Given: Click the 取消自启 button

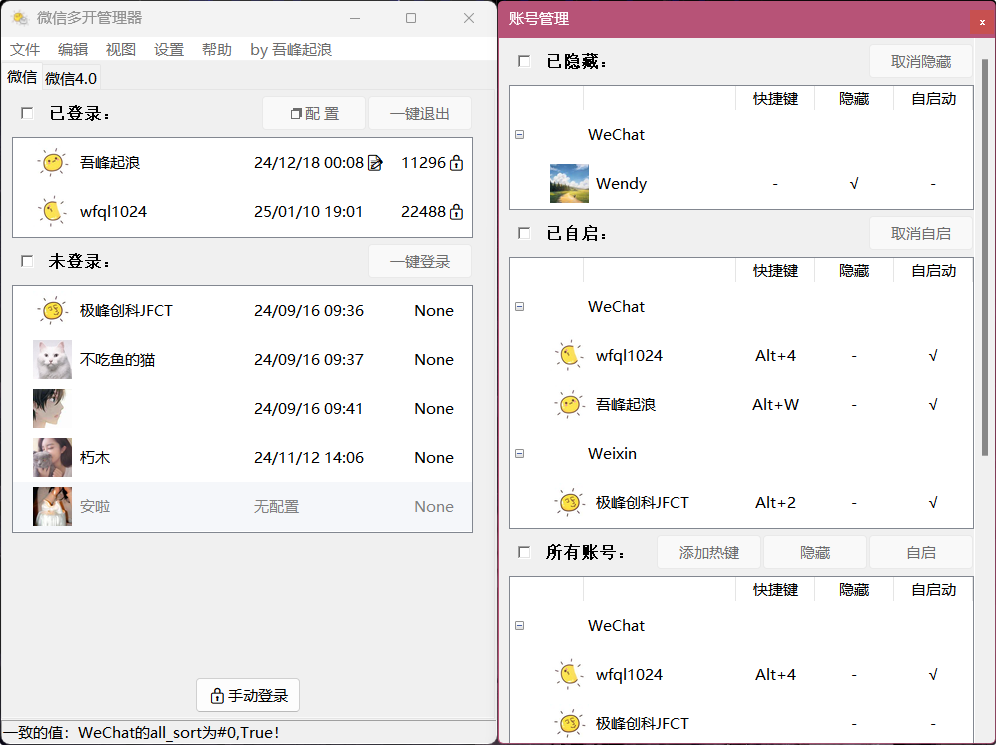Looking at the screenshot, I should pos(921,234).
